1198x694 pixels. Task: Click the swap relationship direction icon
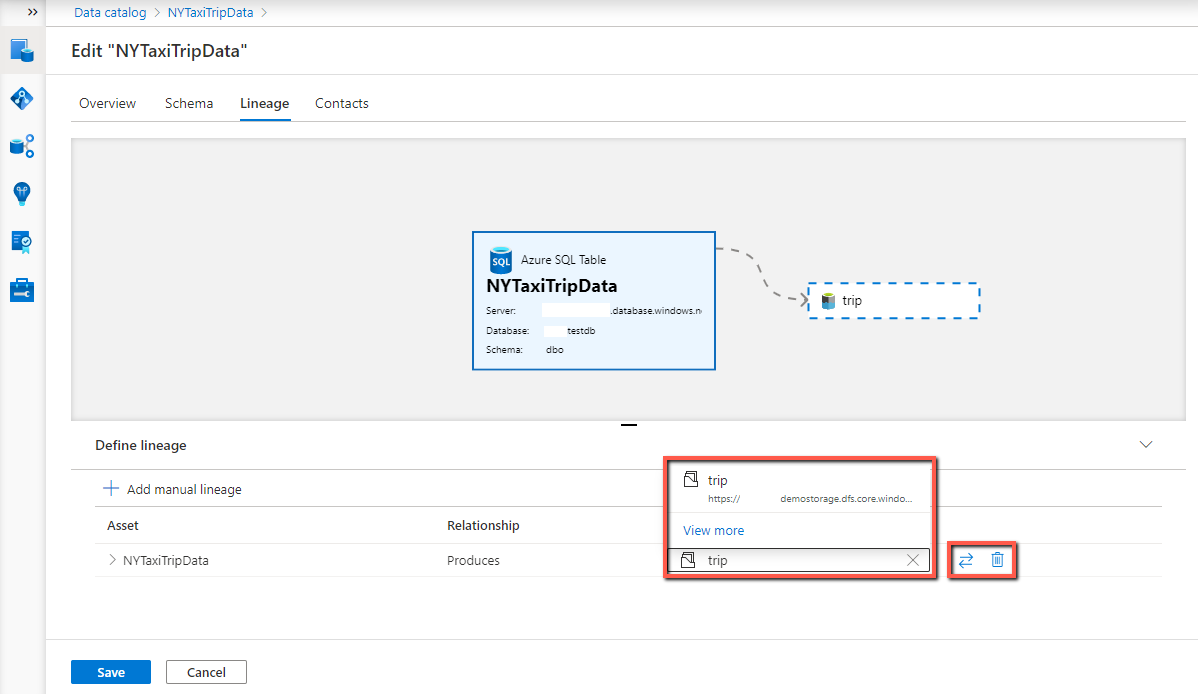pyautogui.click(x=965, y=560)
